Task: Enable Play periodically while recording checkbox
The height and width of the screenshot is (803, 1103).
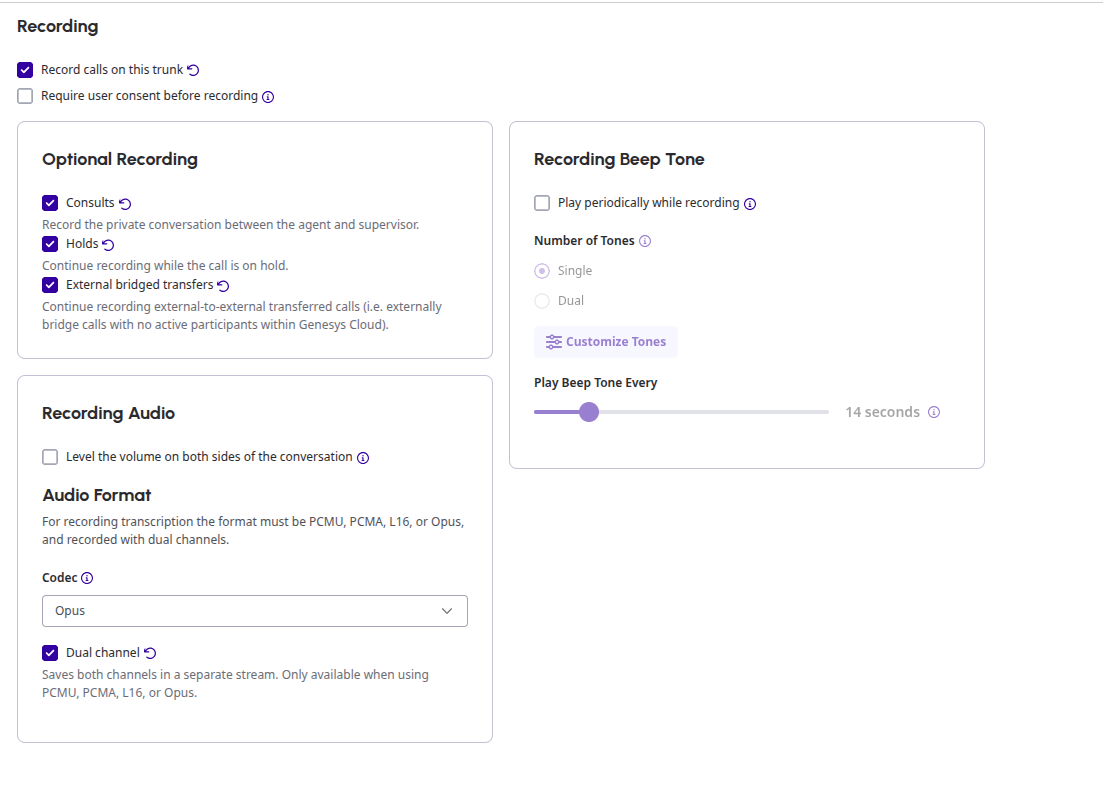Action: point(542,203)
